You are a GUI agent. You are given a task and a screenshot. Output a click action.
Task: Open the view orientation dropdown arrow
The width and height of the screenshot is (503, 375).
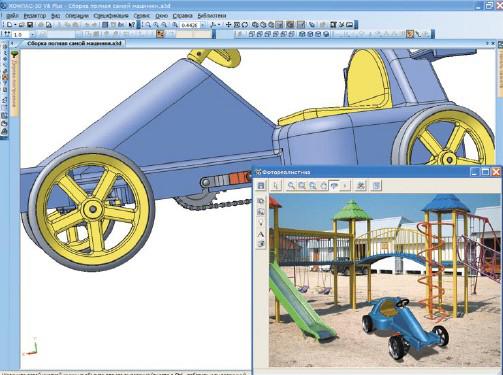point(219,25)
